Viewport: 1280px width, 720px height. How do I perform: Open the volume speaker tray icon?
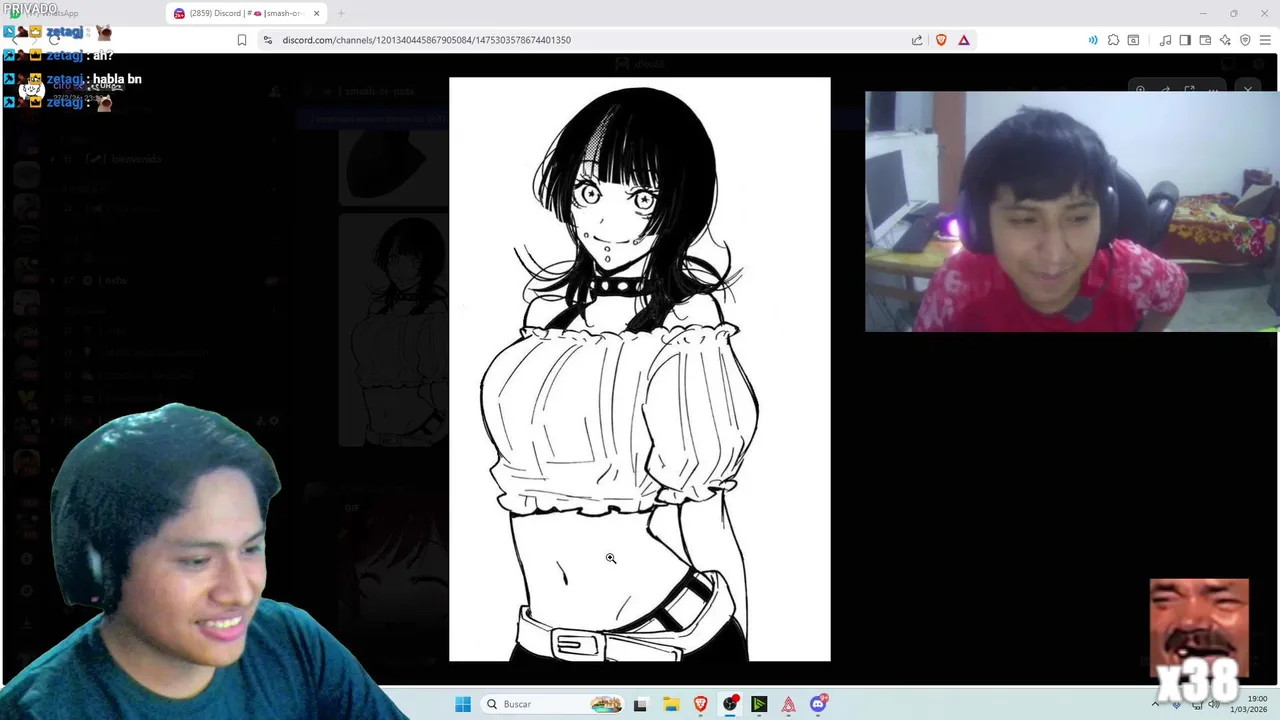click(1214, 704)
